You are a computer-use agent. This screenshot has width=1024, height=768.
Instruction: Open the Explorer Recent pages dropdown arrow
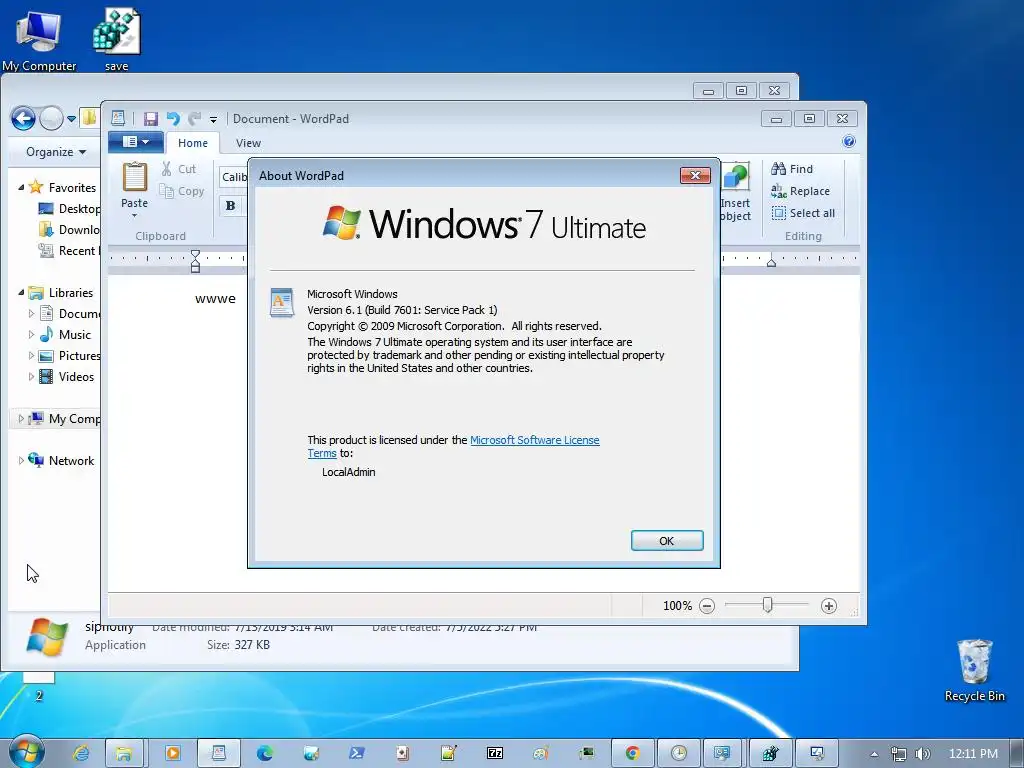coord(71,120)
